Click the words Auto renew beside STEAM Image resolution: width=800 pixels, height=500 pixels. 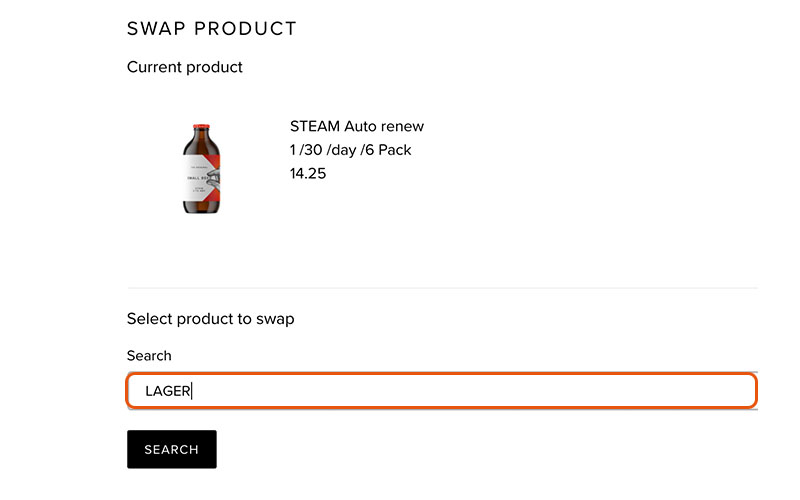click(384, 126)
